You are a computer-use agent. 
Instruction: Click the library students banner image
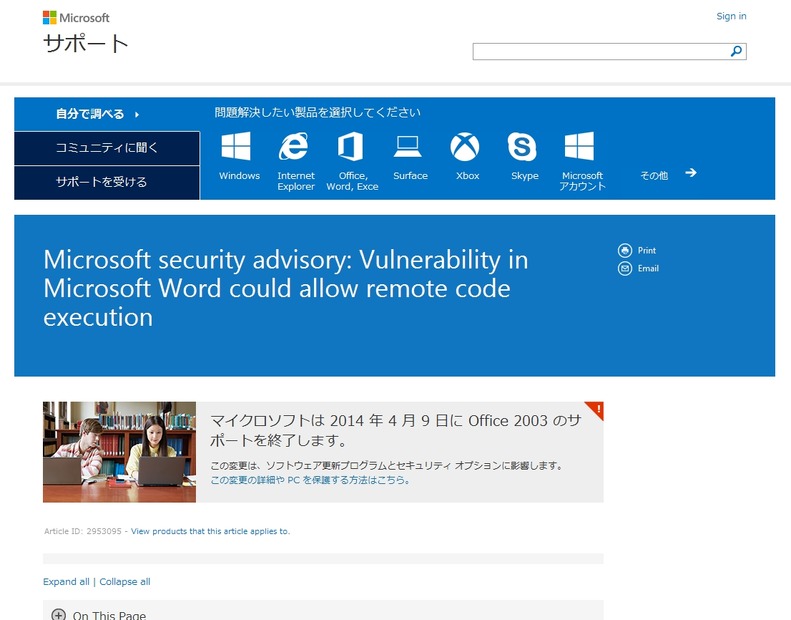[x=120, y=452]
